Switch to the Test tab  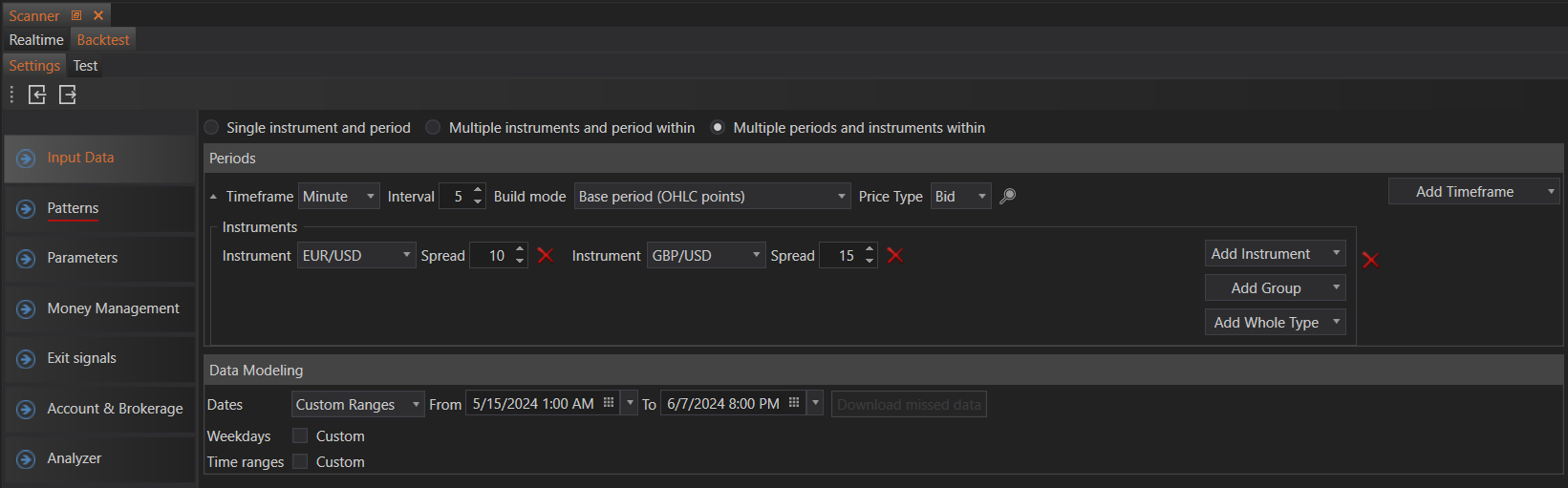click(85, 66)
